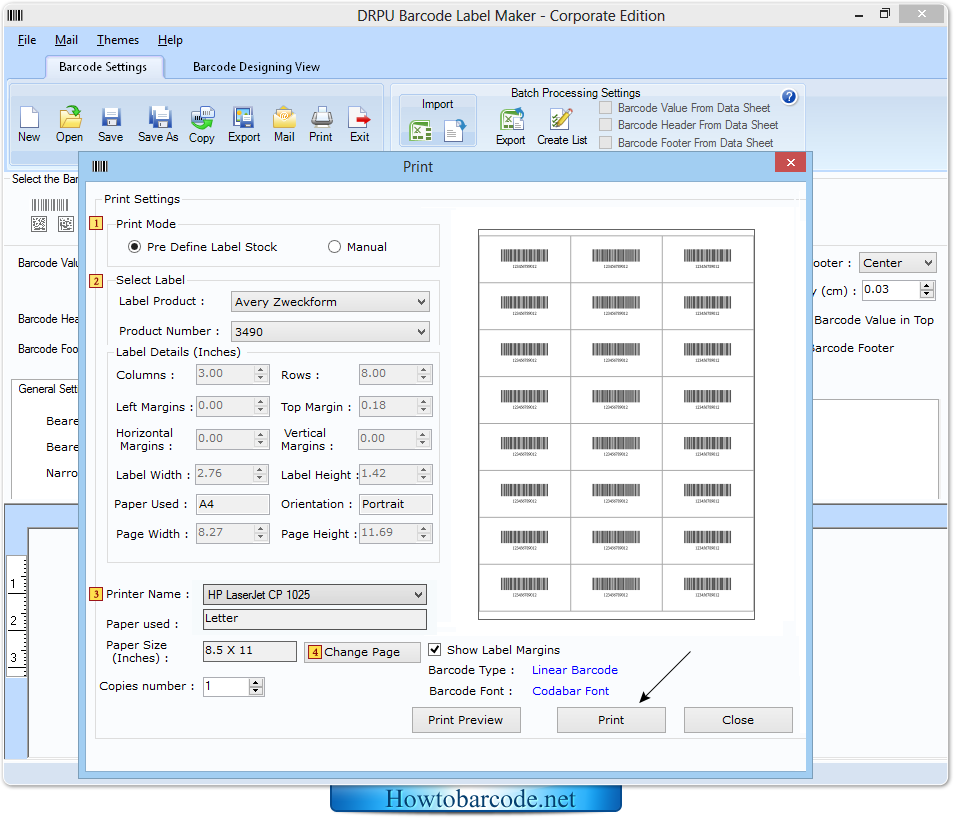The width and height of the screenshot is (954, 818).
Task: Open the Product Number dropdown
Action: 330,332
